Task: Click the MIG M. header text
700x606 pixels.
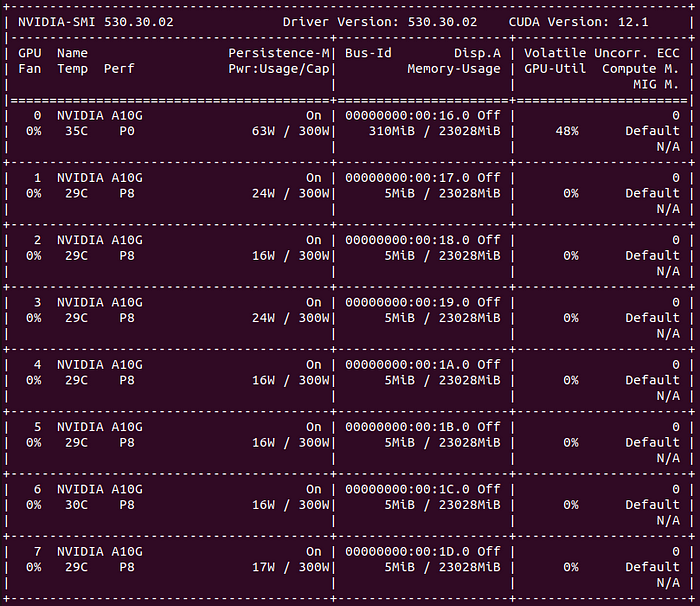Action: 656,84
